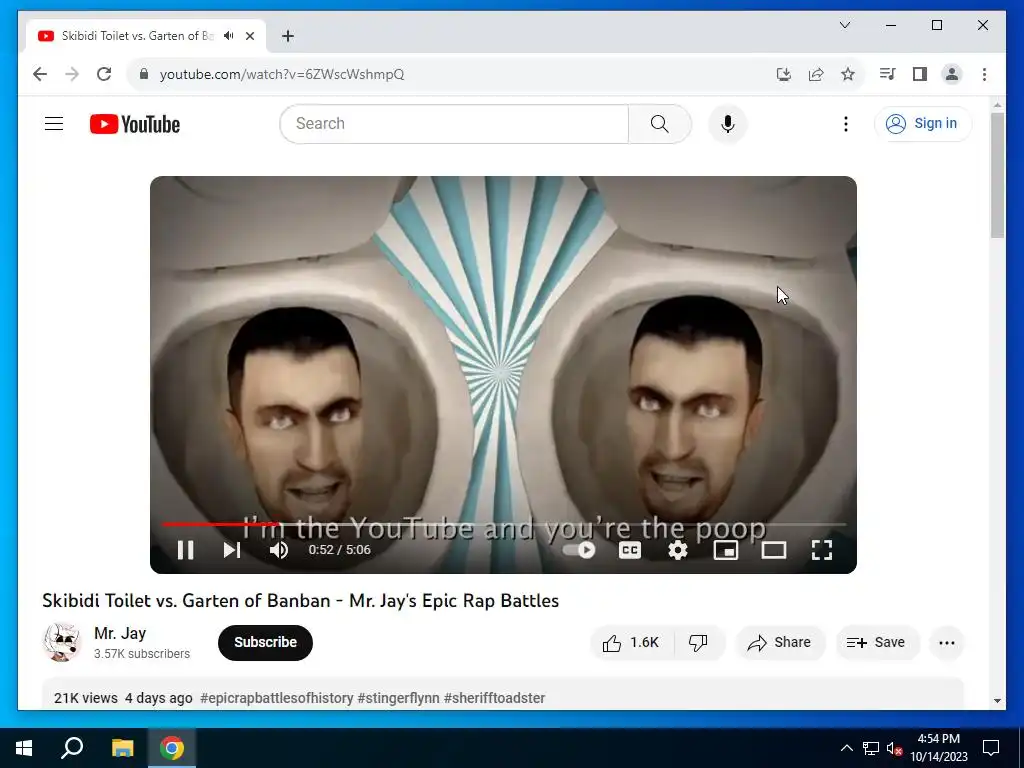Share the video
This screenshot has height=768, width=1024.
click(x=780, y=643)
